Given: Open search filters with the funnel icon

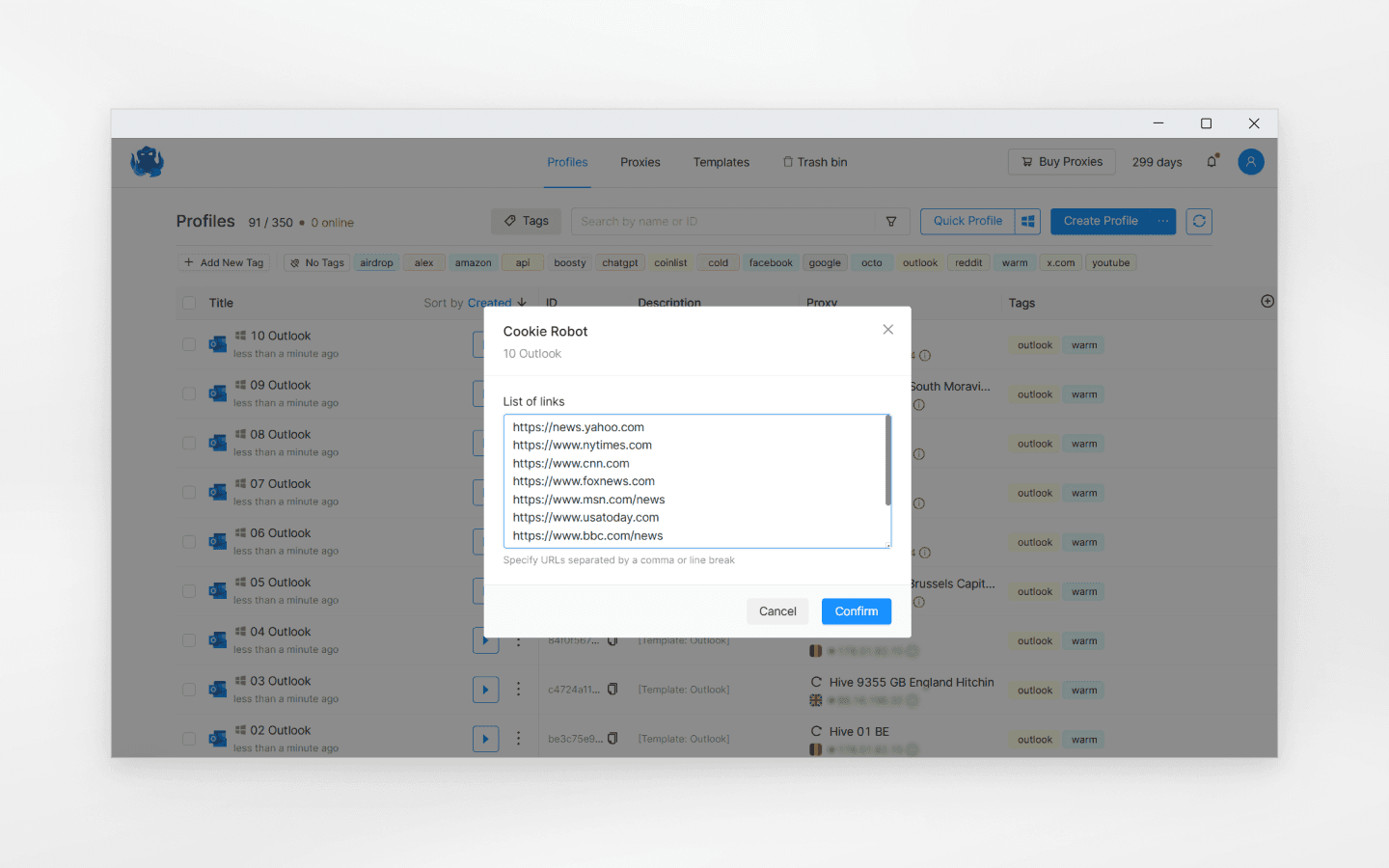Looking at the screenshot, I should click(890, 221).
